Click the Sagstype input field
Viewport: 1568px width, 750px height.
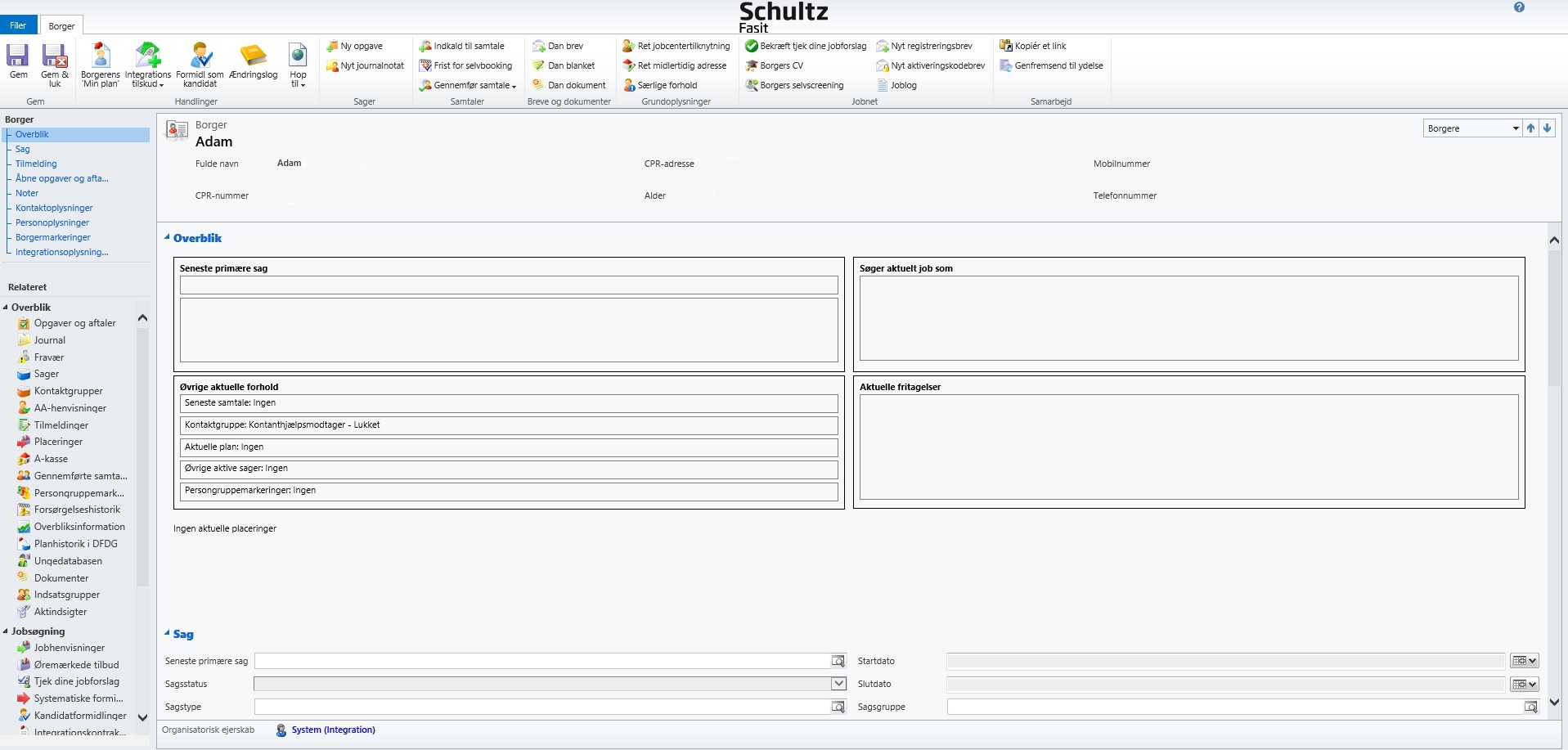coord(542,707)
